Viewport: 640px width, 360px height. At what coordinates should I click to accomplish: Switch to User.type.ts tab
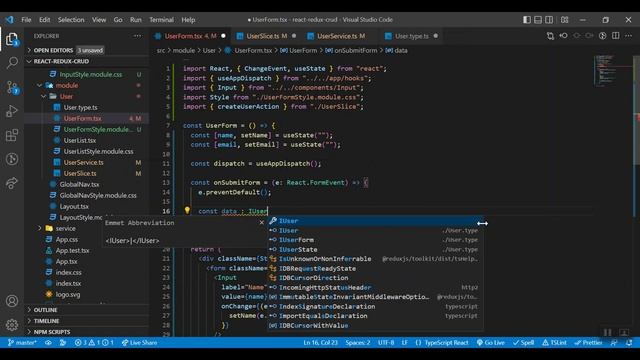click(411, 36)
